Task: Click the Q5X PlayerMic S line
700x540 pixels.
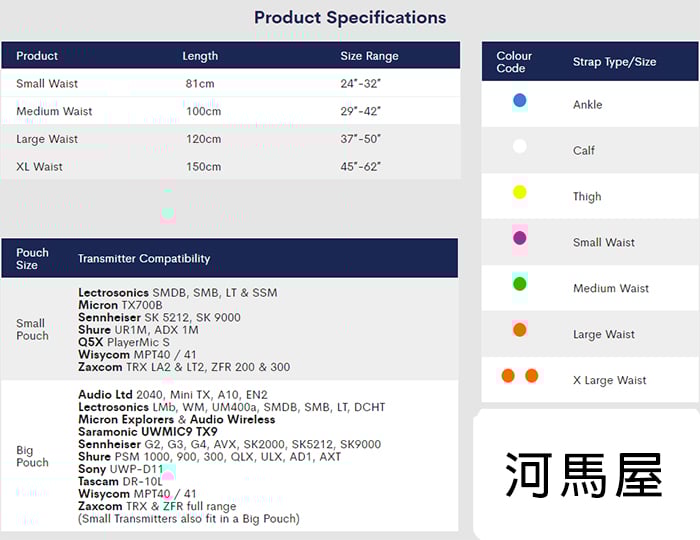Action: point(124,343)
